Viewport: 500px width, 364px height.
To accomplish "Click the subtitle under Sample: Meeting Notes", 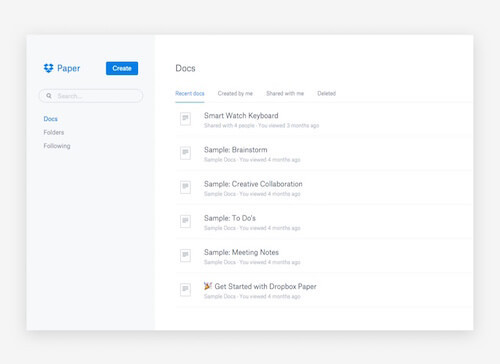I will (252, 262).
